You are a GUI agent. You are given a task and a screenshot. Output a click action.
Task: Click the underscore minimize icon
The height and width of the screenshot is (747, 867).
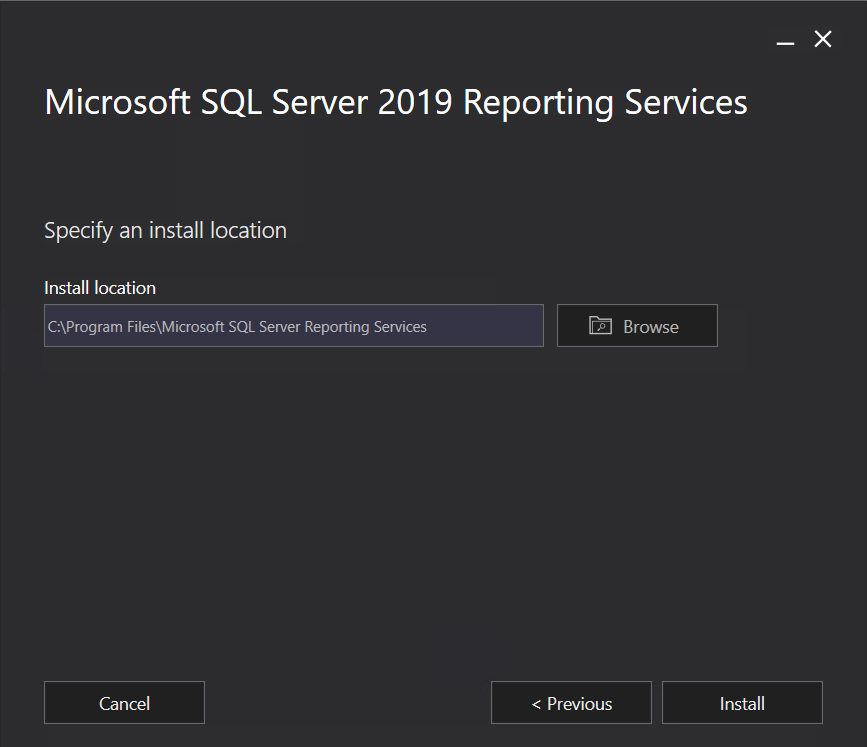pyautogui.click(x=785, y=43)
